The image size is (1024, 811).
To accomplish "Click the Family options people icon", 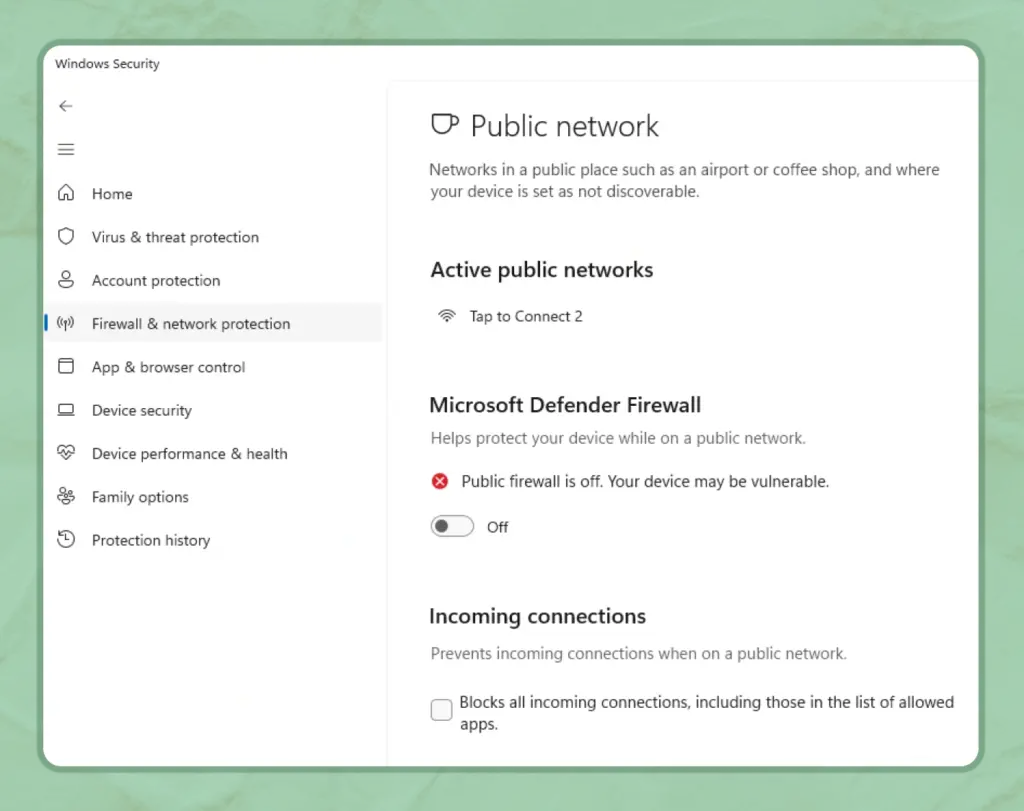I will (66, 496).
